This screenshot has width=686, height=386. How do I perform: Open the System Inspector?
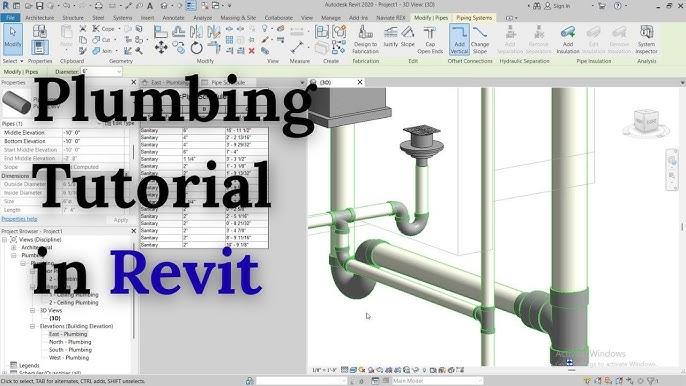pos(646,39)
